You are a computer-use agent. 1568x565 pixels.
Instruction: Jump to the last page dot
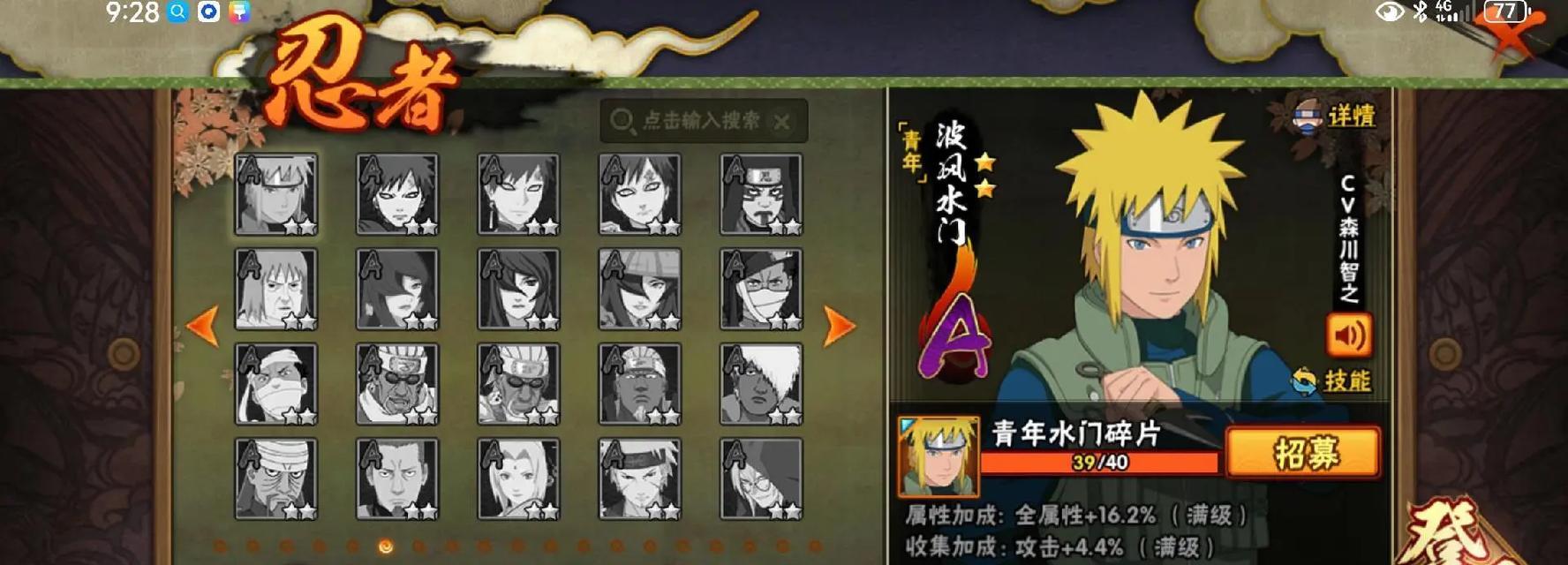tap(815, 546)
